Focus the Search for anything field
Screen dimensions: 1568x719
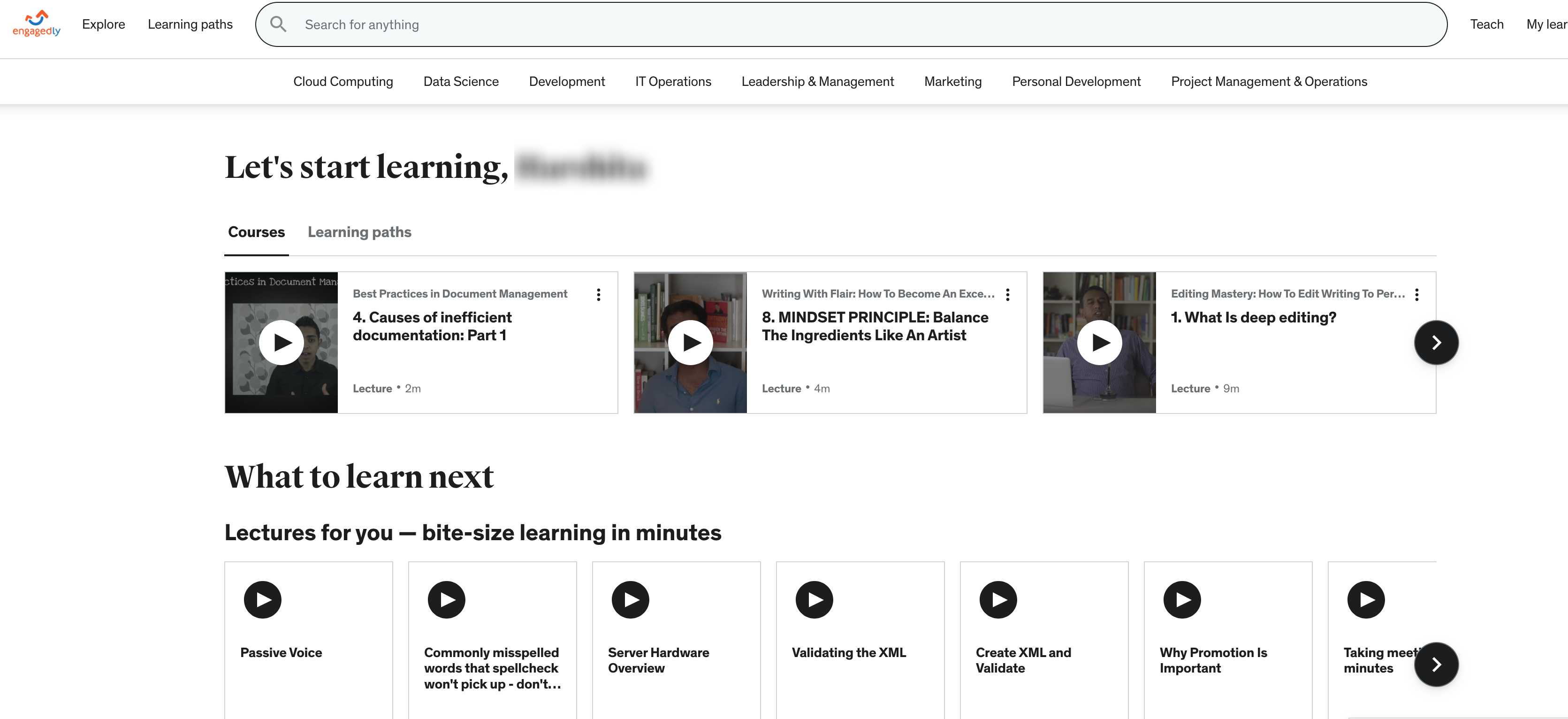(x=851, y=24)
